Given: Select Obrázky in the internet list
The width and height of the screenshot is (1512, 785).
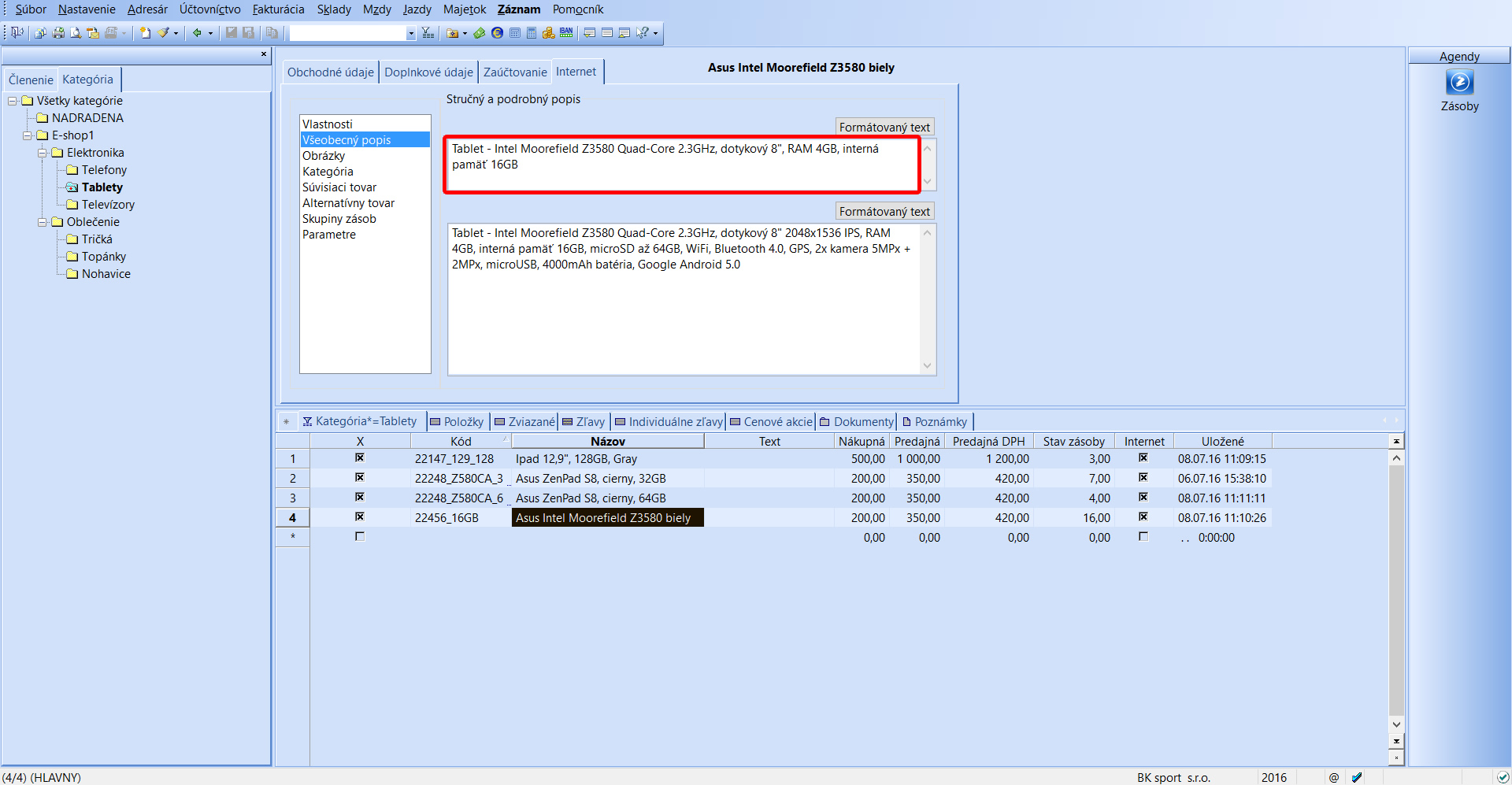Looking at the screenshot, I should [x=324, y=156].
